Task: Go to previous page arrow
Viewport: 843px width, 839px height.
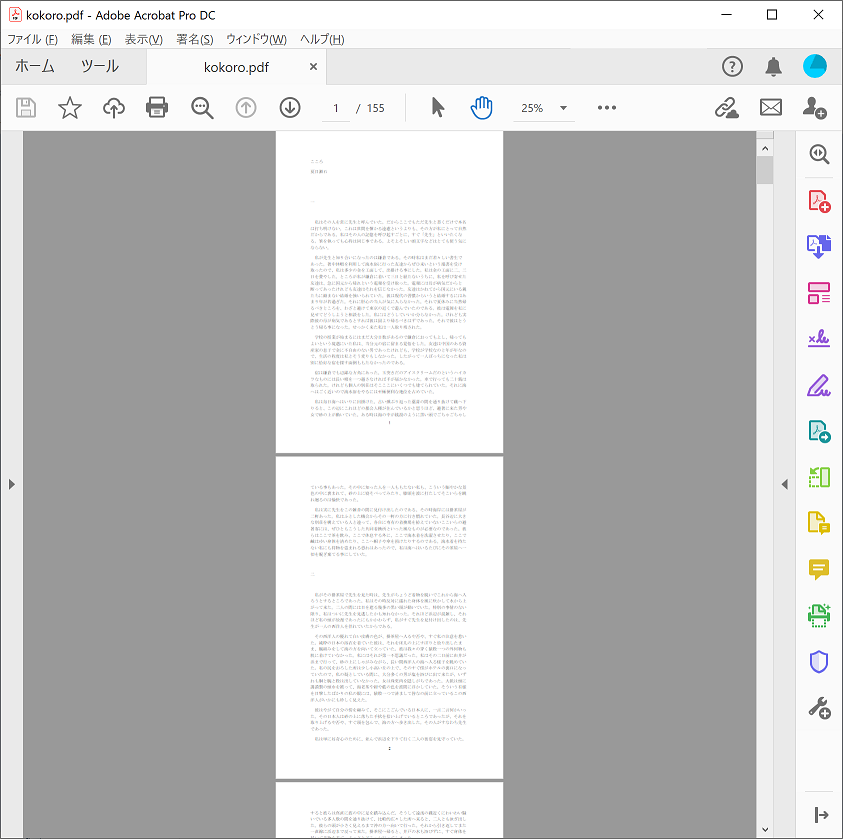Action: 246,108
